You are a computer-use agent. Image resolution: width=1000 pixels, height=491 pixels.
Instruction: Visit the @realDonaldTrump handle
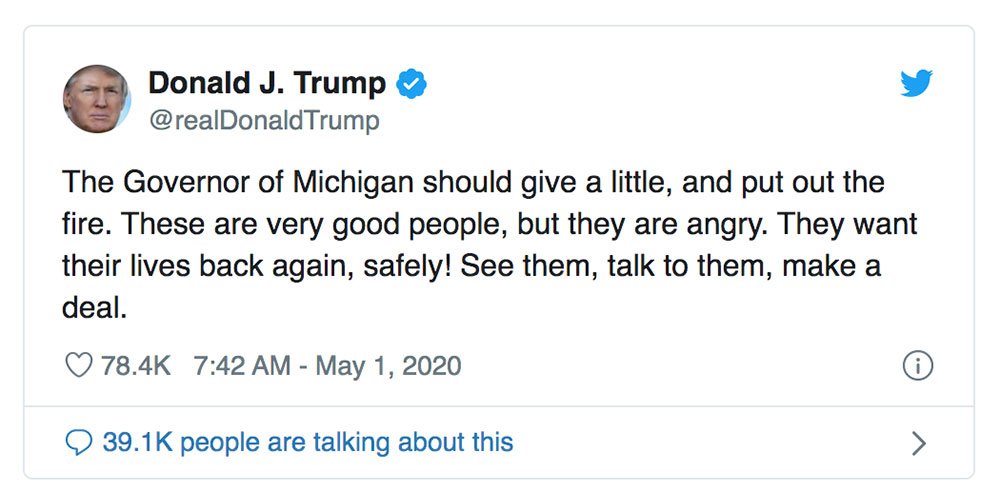(264, 121)
